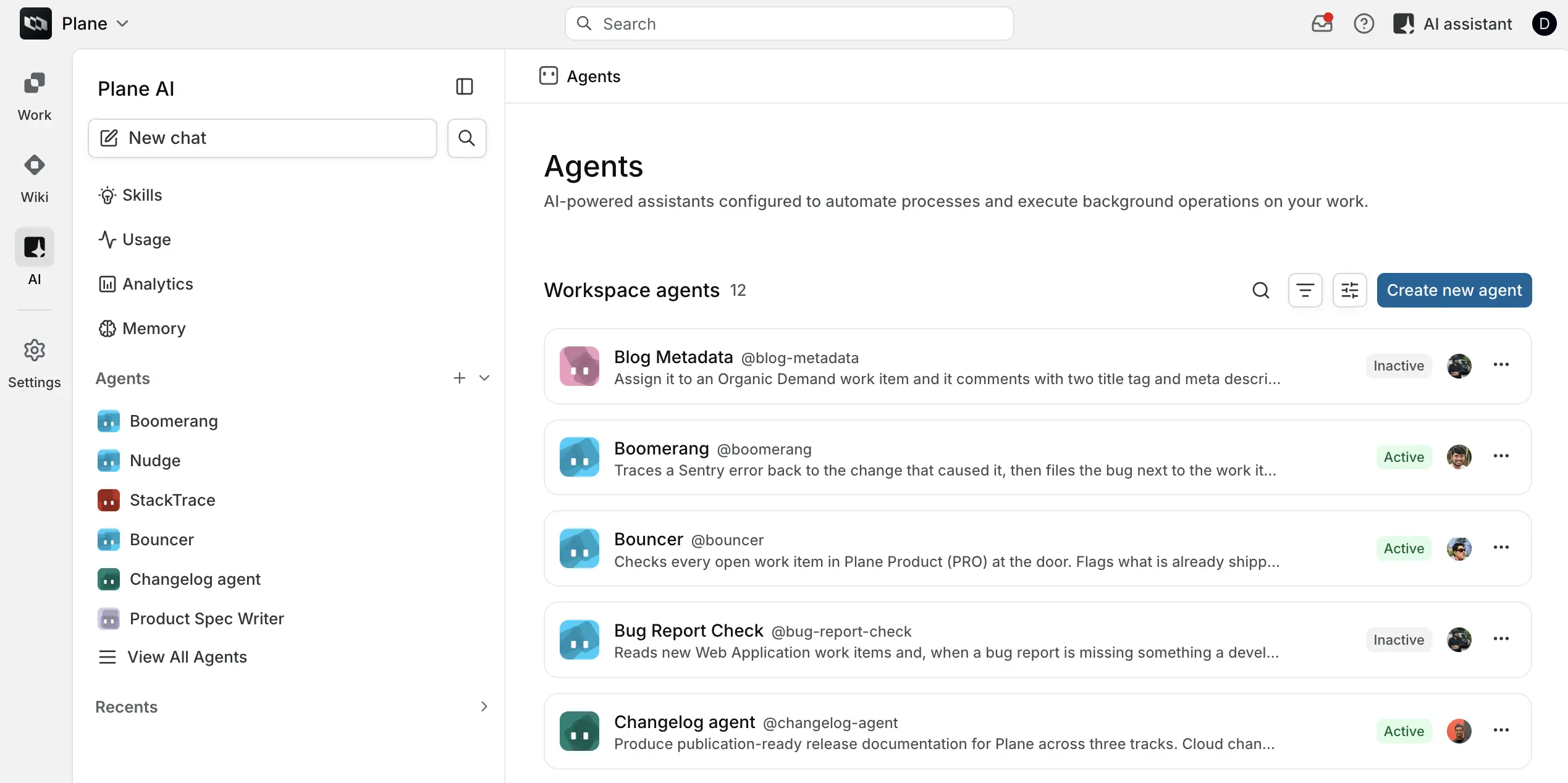Open the Bouncer agent card title
Screen dimensions: 1568x783
point(648,540)
